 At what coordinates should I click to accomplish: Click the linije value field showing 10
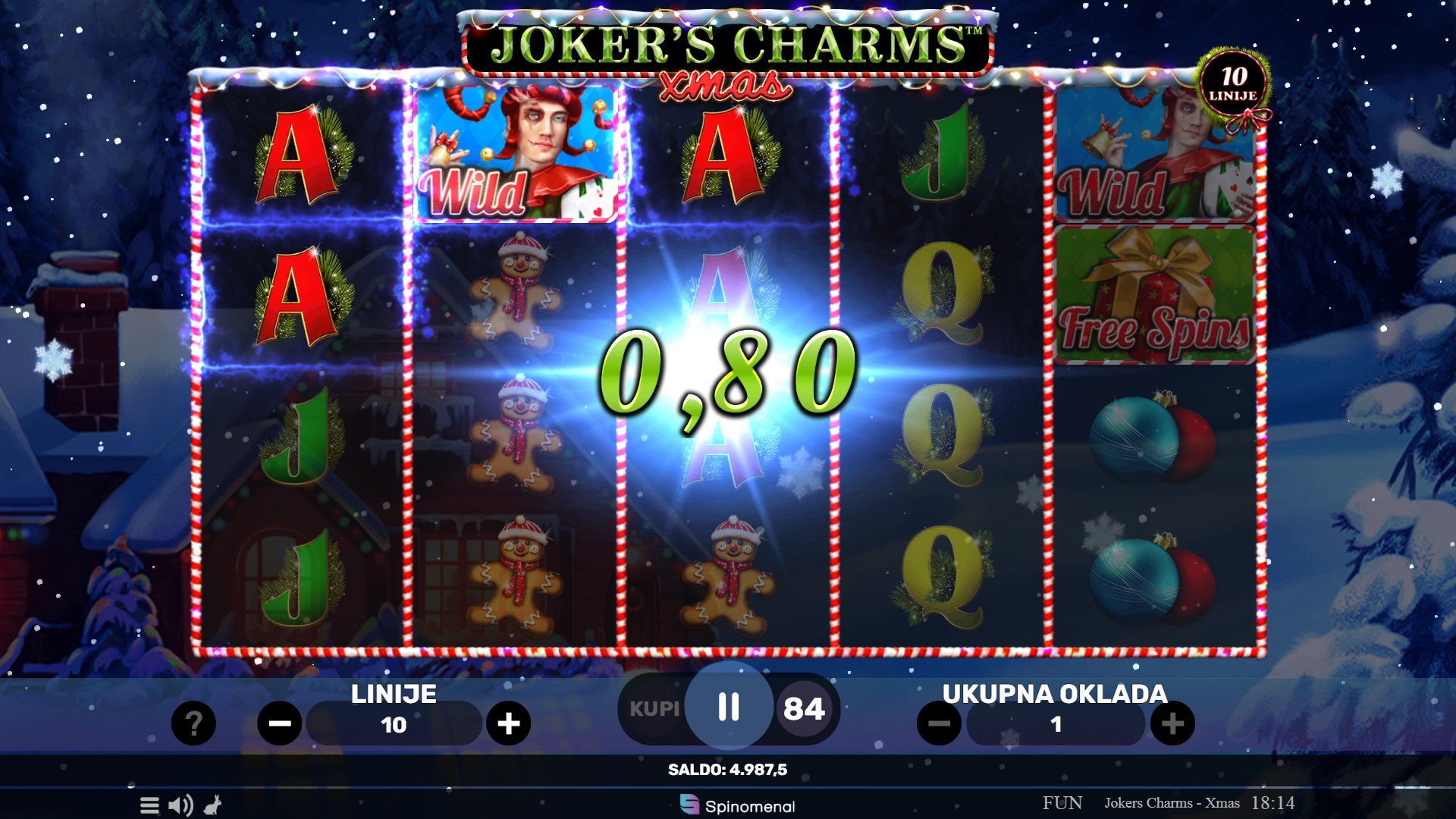(x=394, y=724)
